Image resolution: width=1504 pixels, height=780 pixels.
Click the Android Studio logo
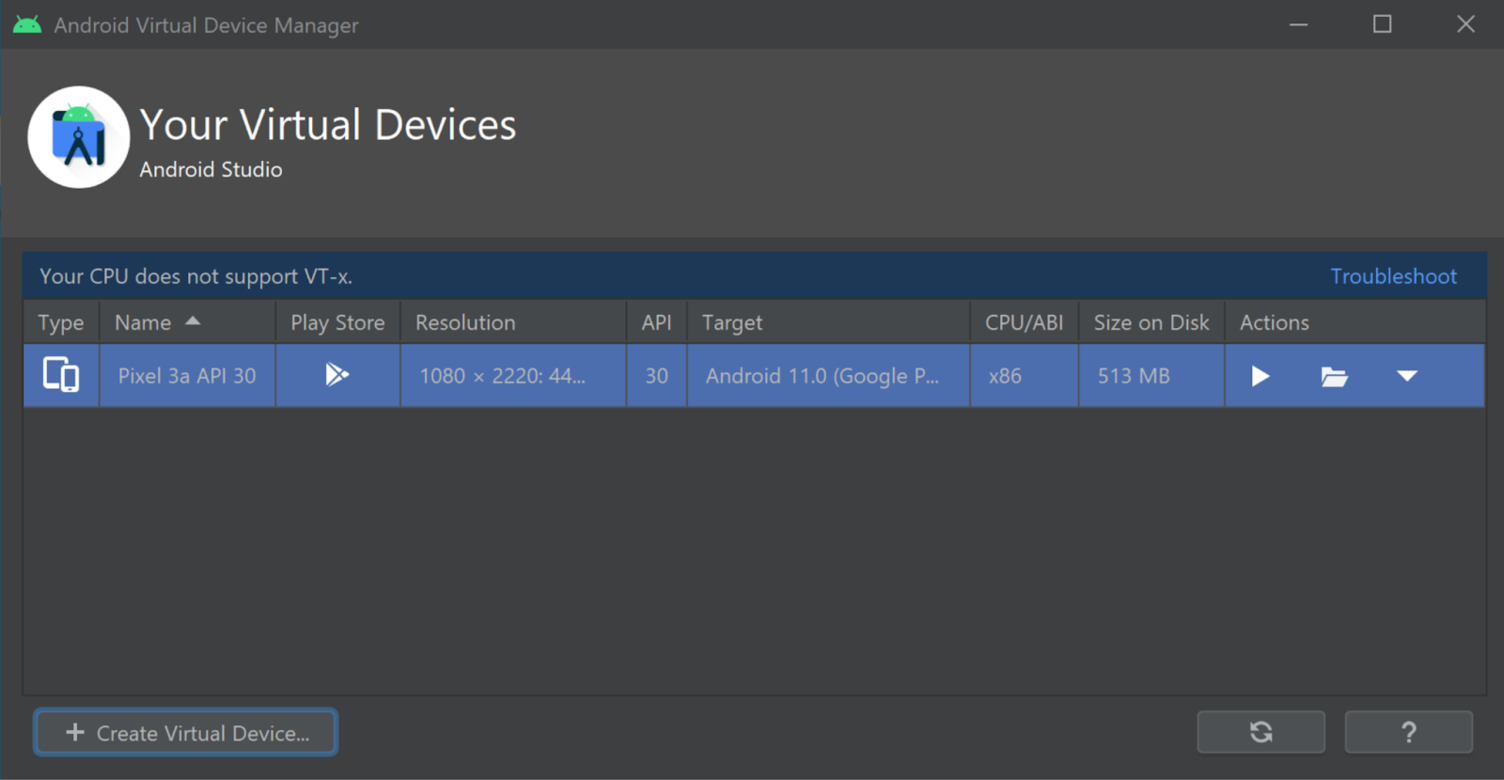(x=79, y=137)
